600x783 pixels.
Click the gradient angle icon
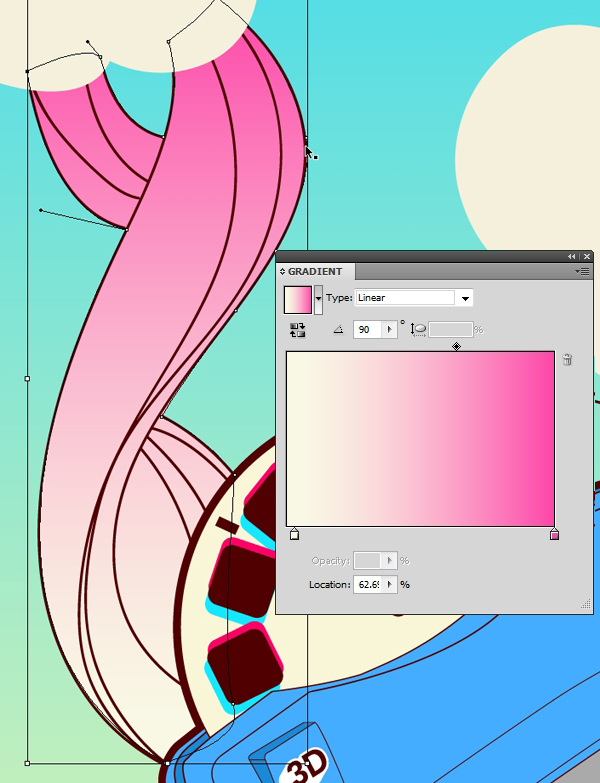pyautogui.click(x=338, y=330)
